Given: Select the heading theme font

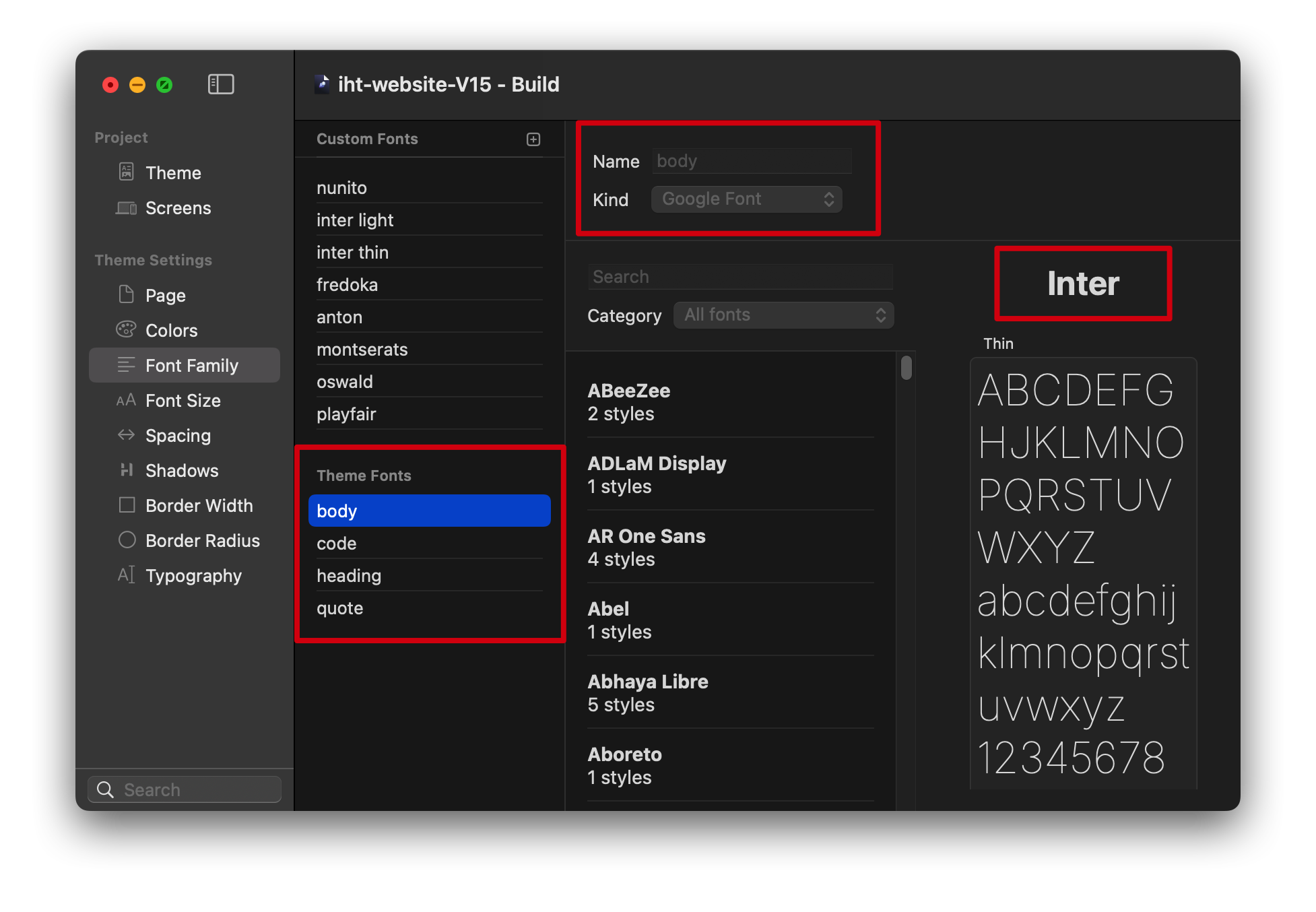Looking at the screenshot, I should click(349, 576).
